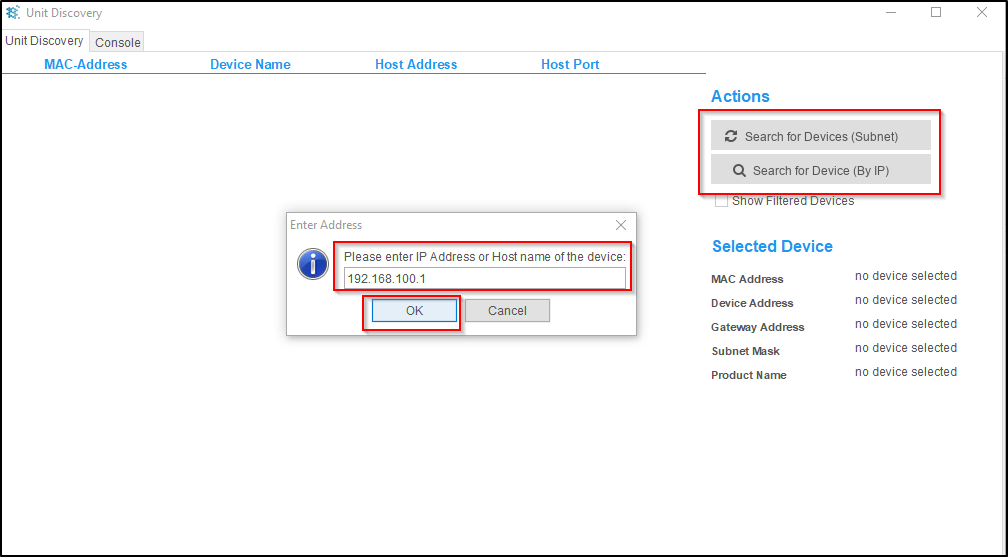1008x557 pixels.
Task: Enable the Show Filtered Devices checkbox
Action: (721, 201)
